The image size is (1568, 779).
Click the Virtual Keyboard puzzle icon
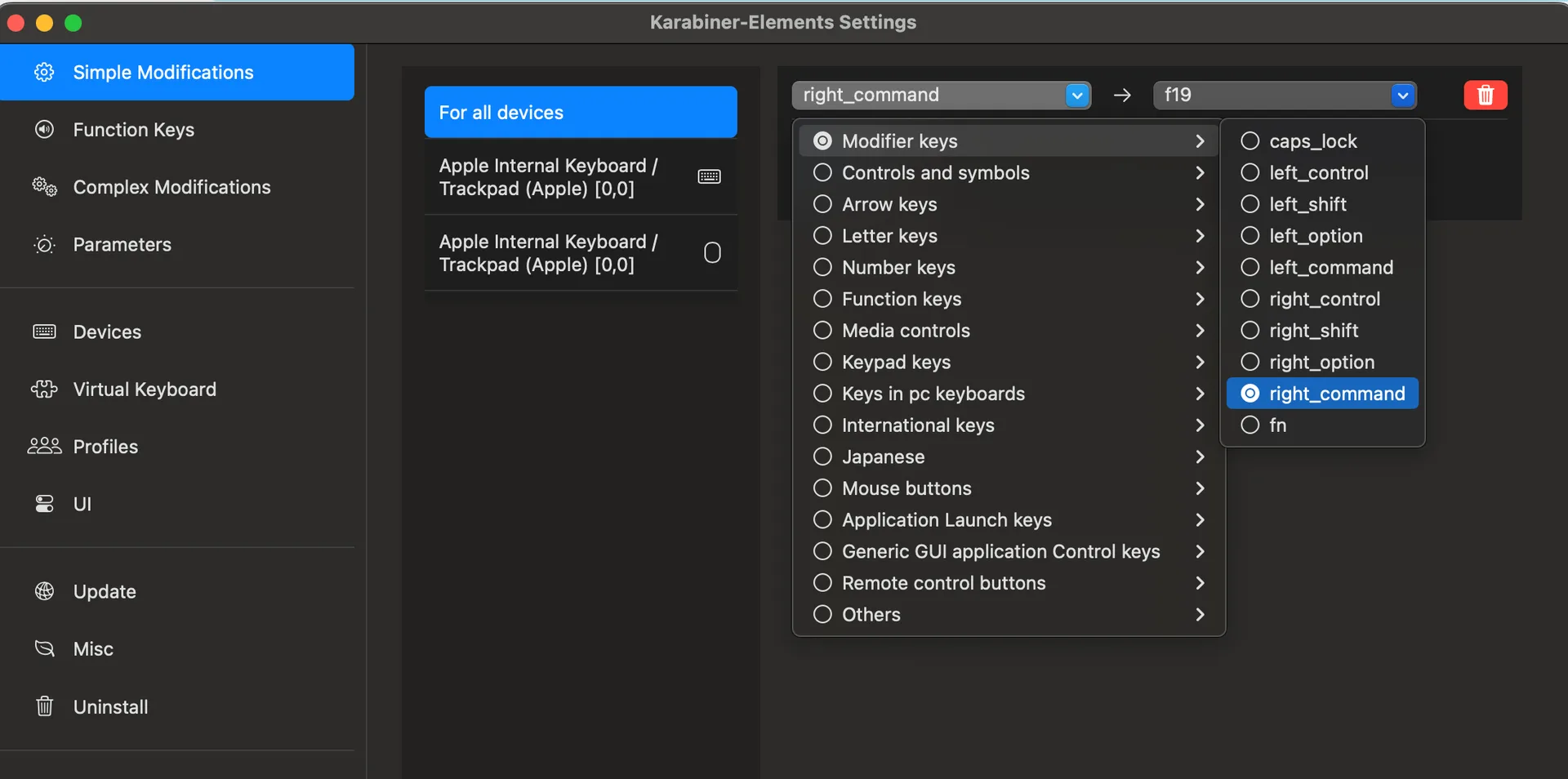tap(44, 389)
